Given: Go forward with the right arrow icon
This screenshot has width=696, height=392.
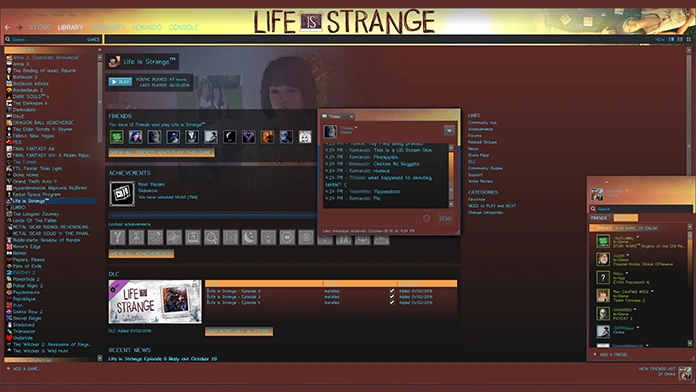Looking at the screenshot, I should (19, 28).
